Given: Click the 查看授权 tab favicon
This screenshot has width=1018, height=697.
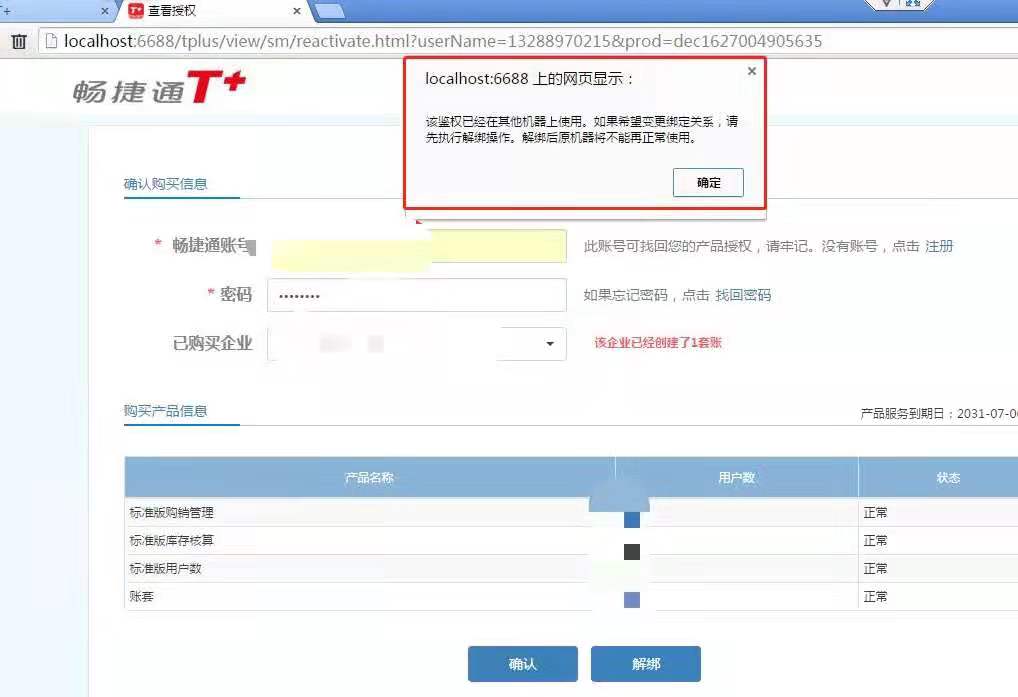Looking at the screenshot, I should click(136, 10).
